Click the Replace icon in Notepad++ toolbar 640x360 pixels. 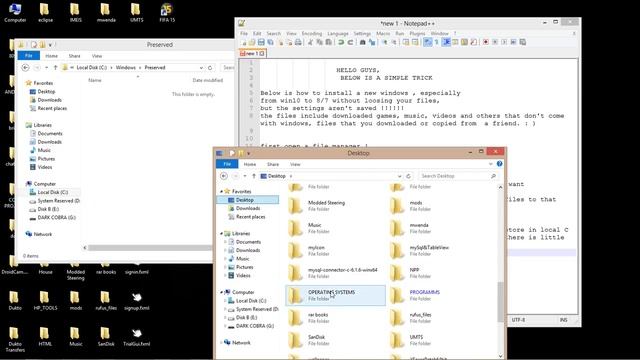pos(372,42)
